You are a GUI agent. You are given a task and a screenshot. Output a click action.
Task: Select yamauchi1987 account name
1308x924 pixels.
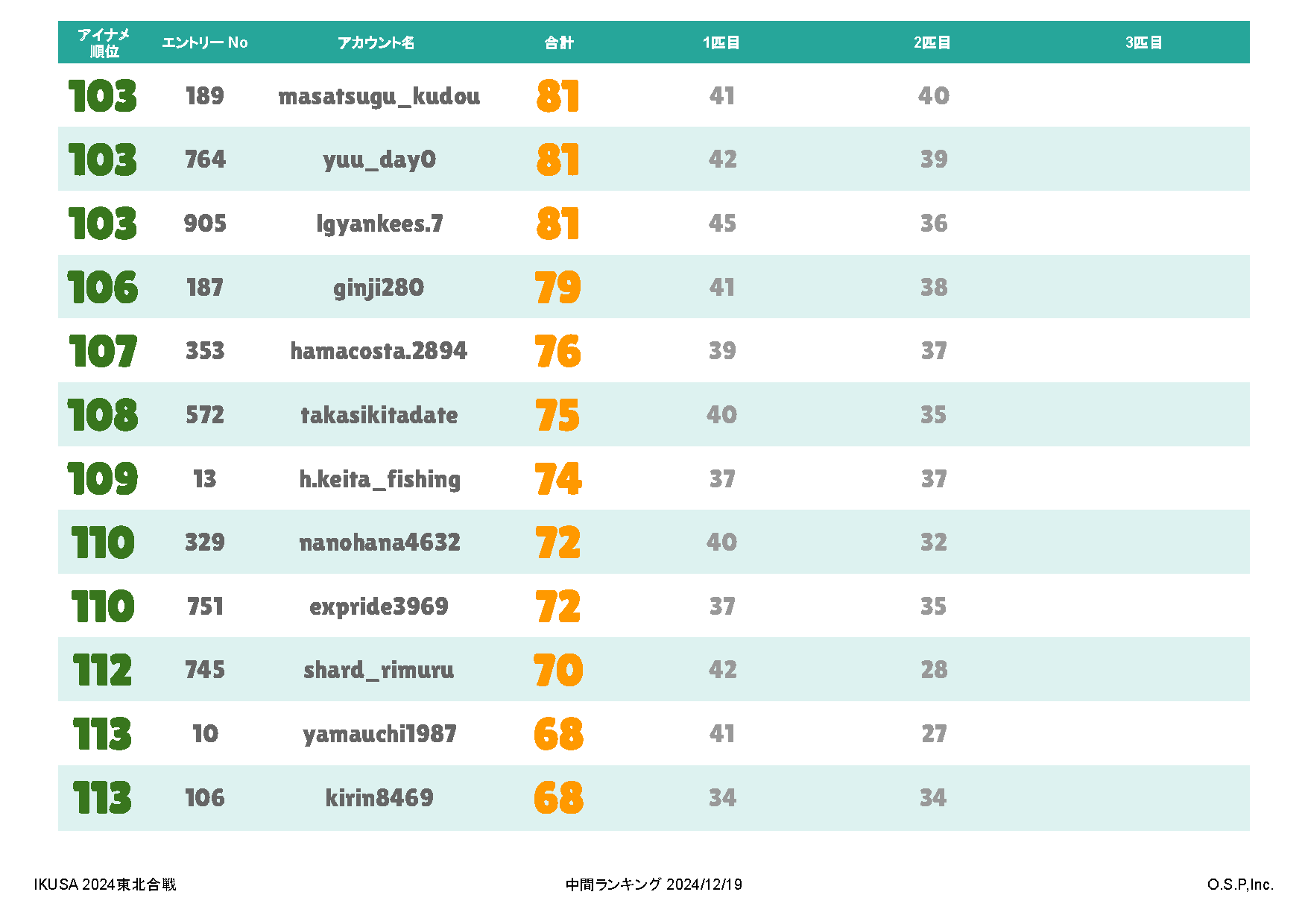click(x=379, y=735)
